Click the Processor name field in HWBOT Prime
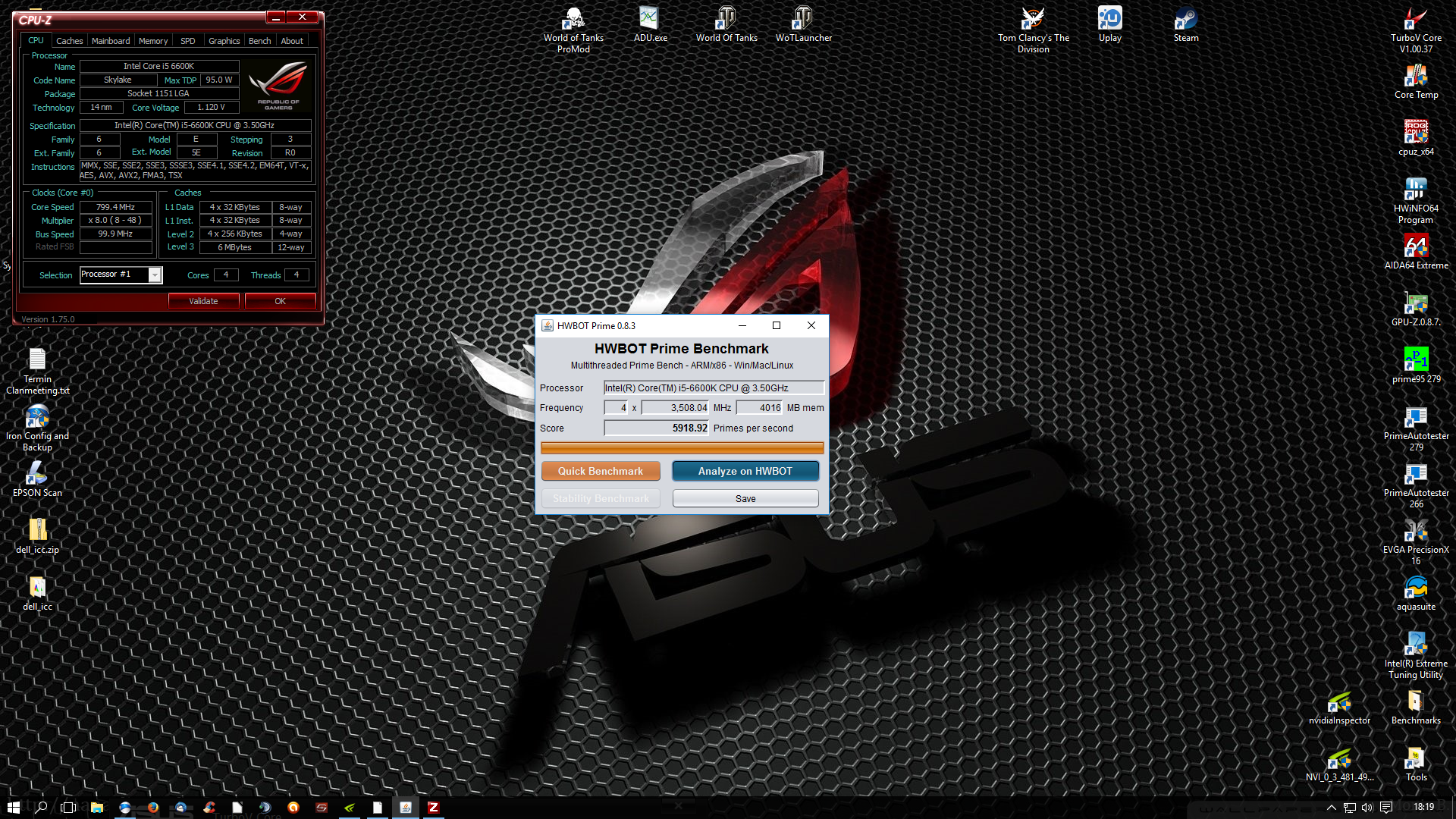Viewport: 1456px width, 819px height. [714, 388]
